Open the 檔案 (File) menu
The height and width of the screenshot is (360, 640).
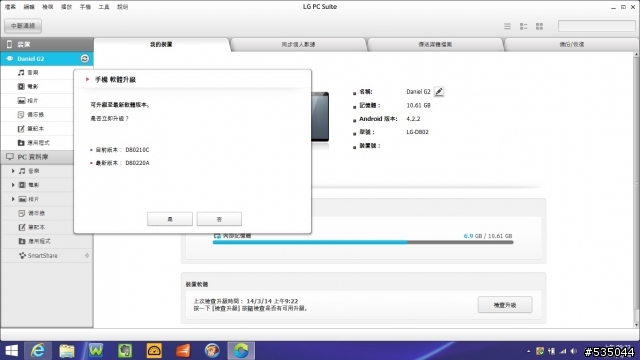point(10,7)
